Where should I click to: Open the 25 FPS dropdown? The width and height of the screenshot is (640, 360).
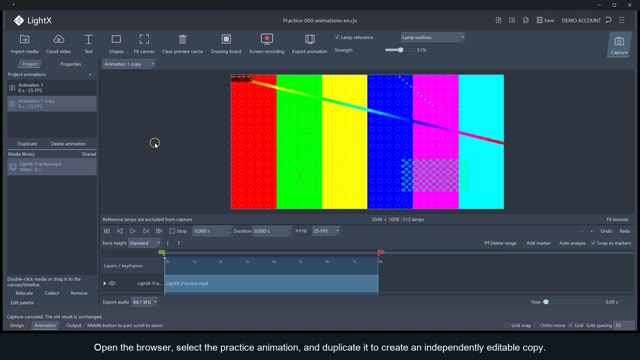326,231
